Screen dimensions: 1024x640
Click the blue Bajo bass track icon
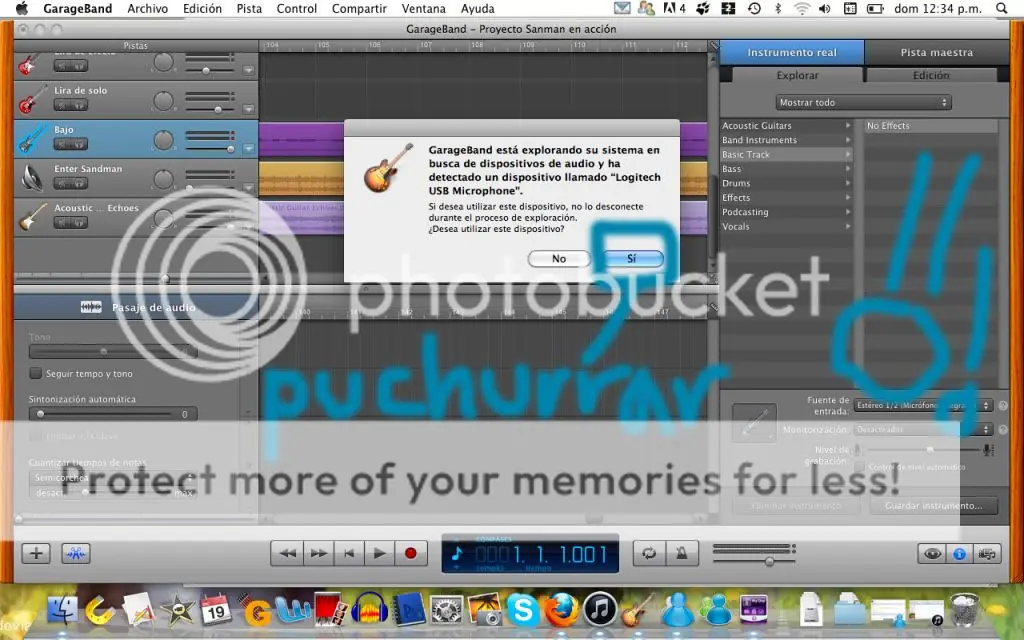[31, 138]
